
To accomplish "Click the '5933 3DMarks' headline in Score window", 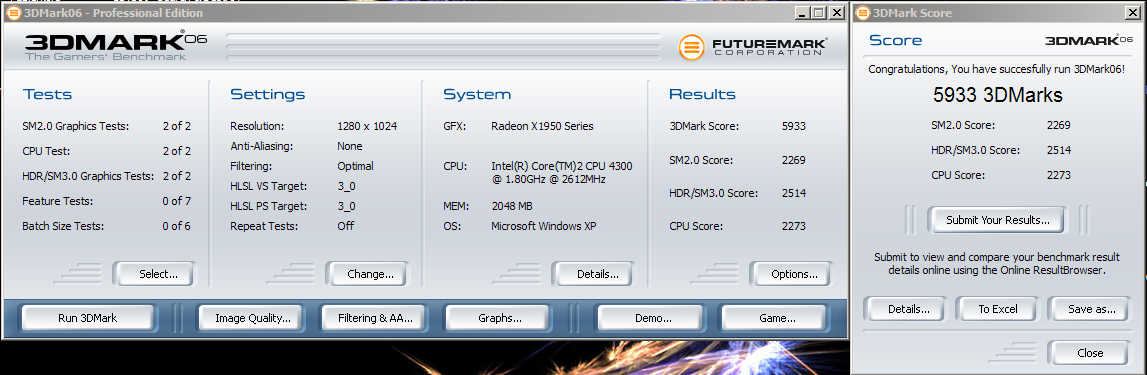I will coord(997,95).
